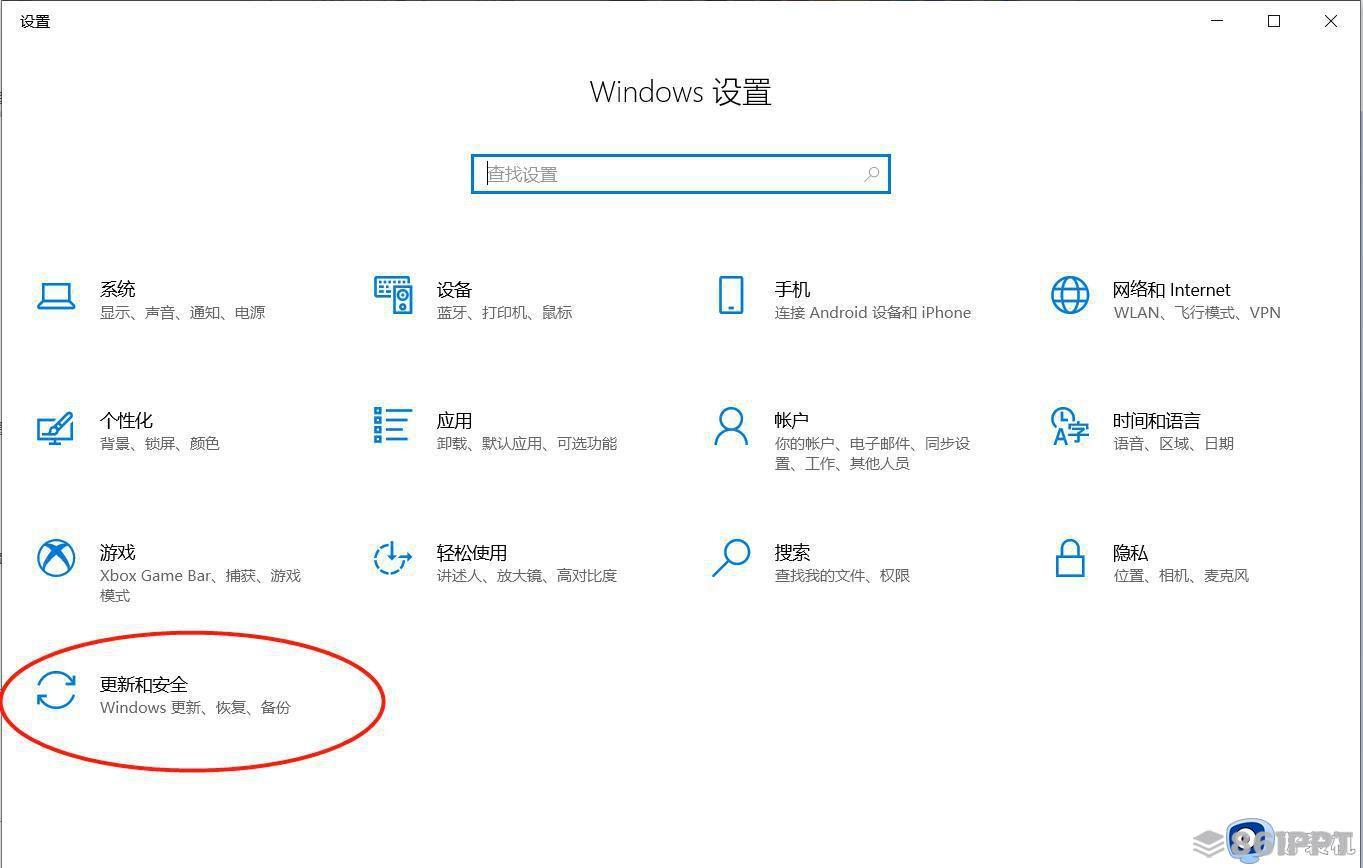
Task: Click the 语音、区域、日期 description
Action: click(x=1173, y=444)
